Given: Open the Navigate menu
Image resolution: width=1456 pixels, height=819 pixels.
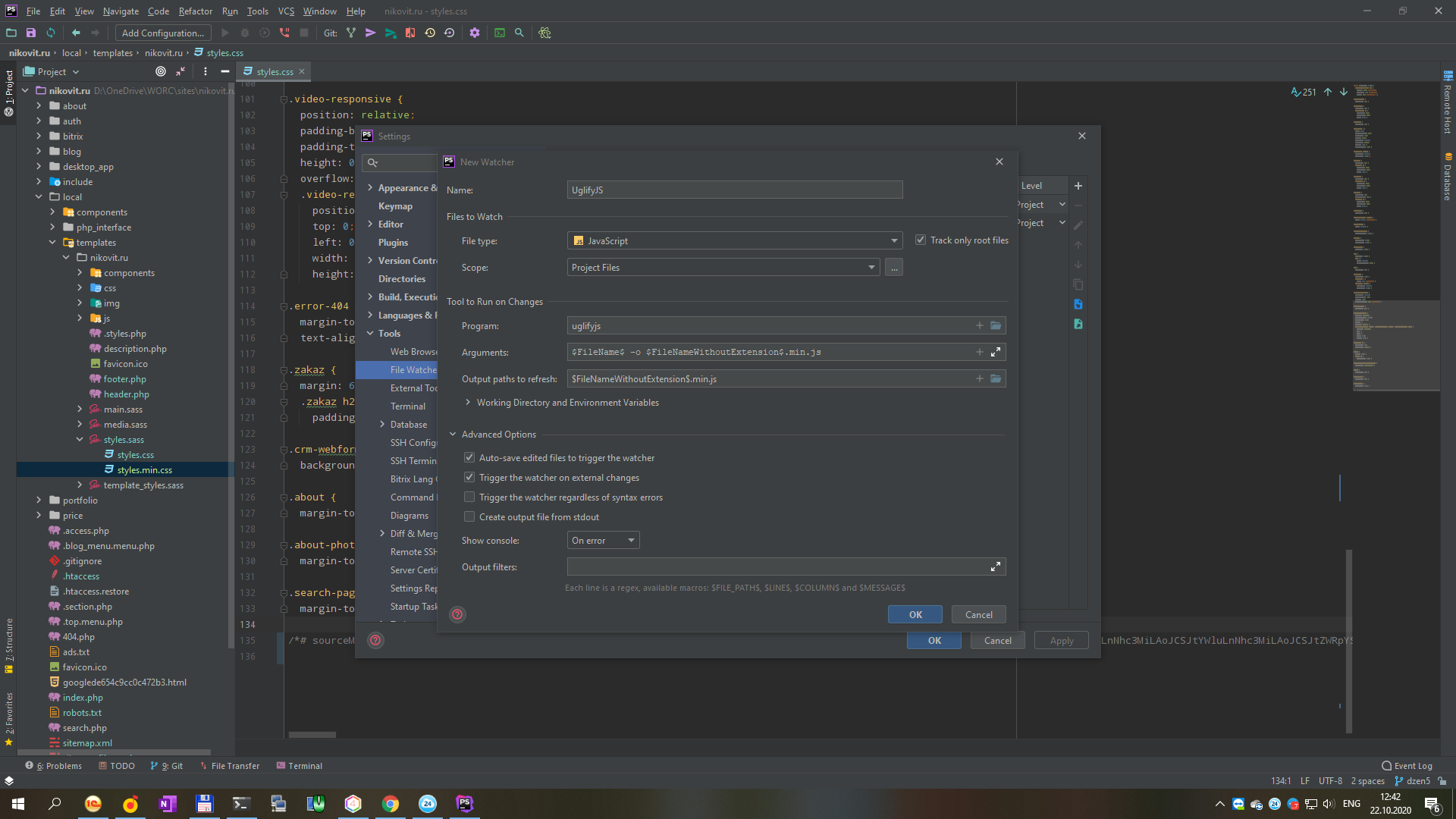Looking at the screenshot, I should [x=121, y=11].
